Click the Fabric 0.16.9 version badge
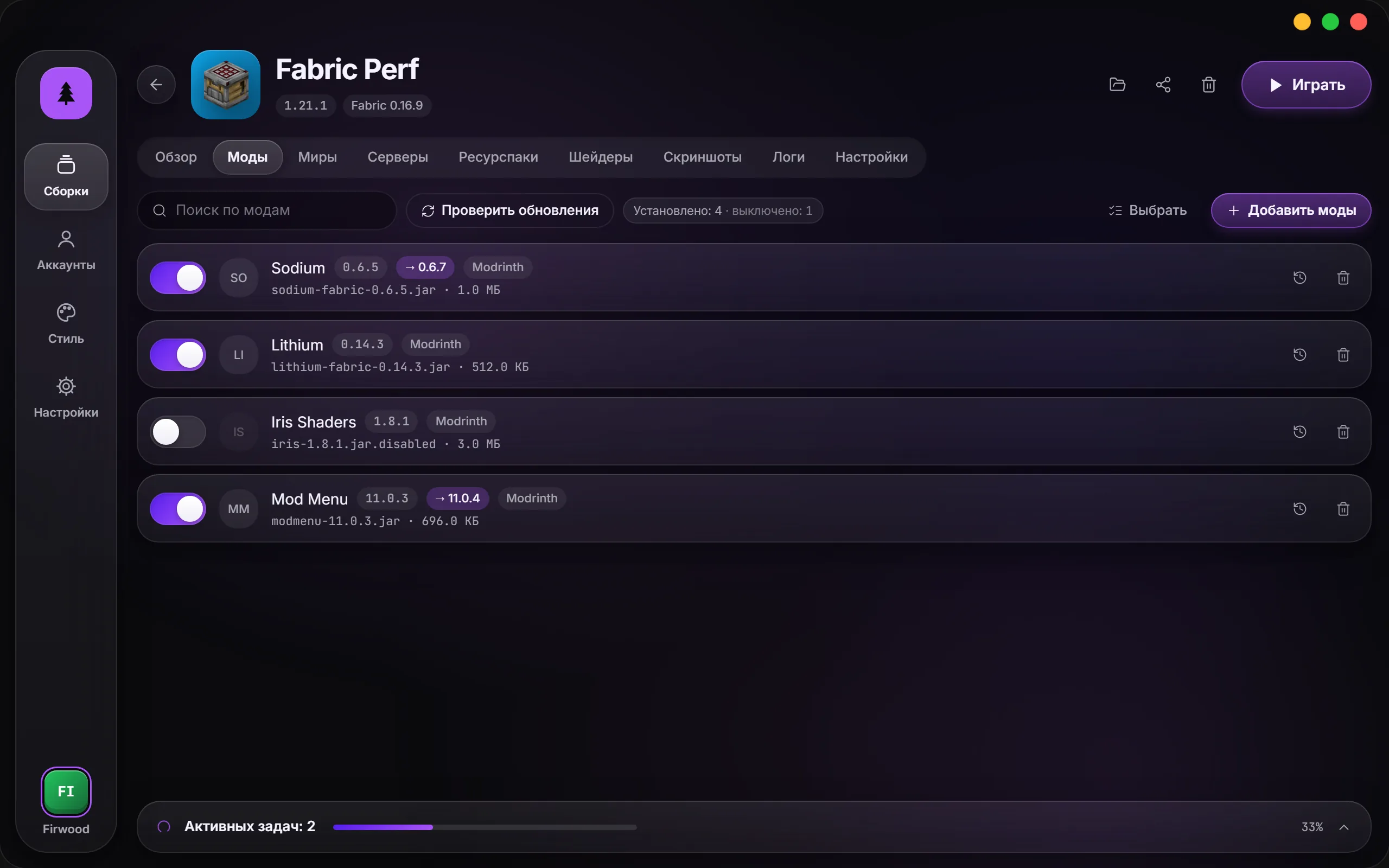This screenshot has width=1389, height=868. point(387,106)
